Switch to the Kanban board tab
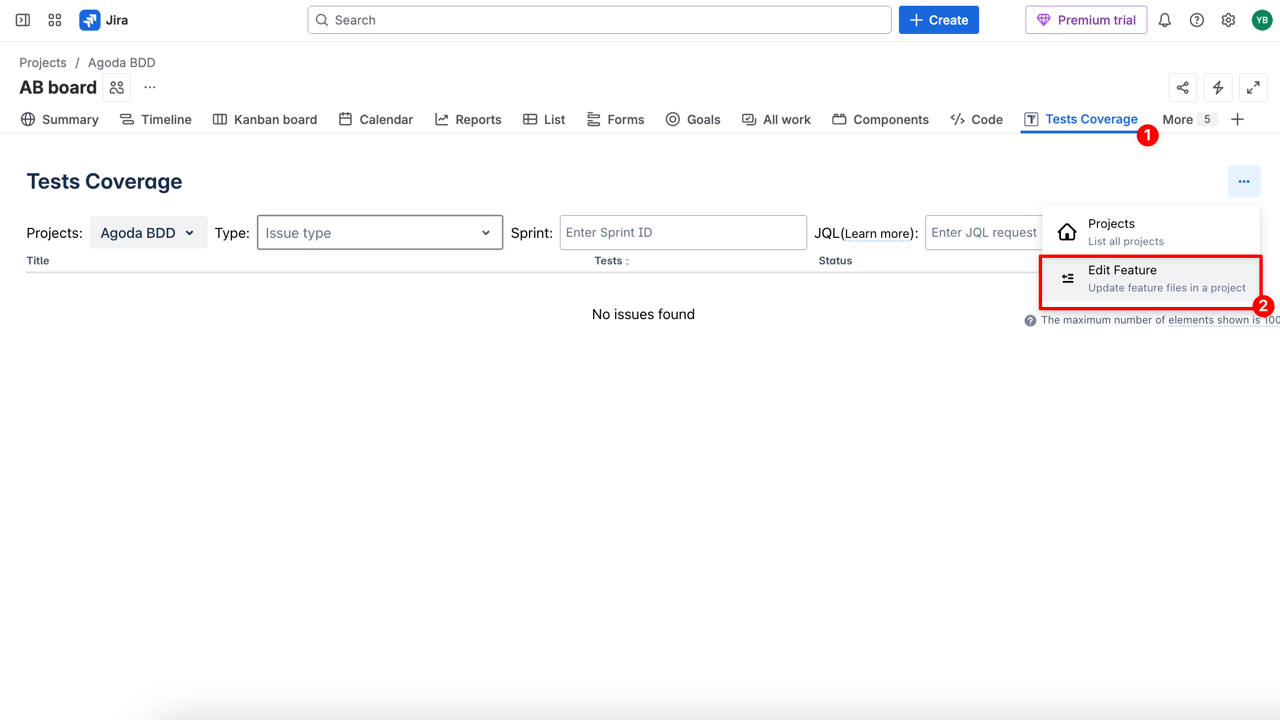1280x720 pixels. pos(265,119)
